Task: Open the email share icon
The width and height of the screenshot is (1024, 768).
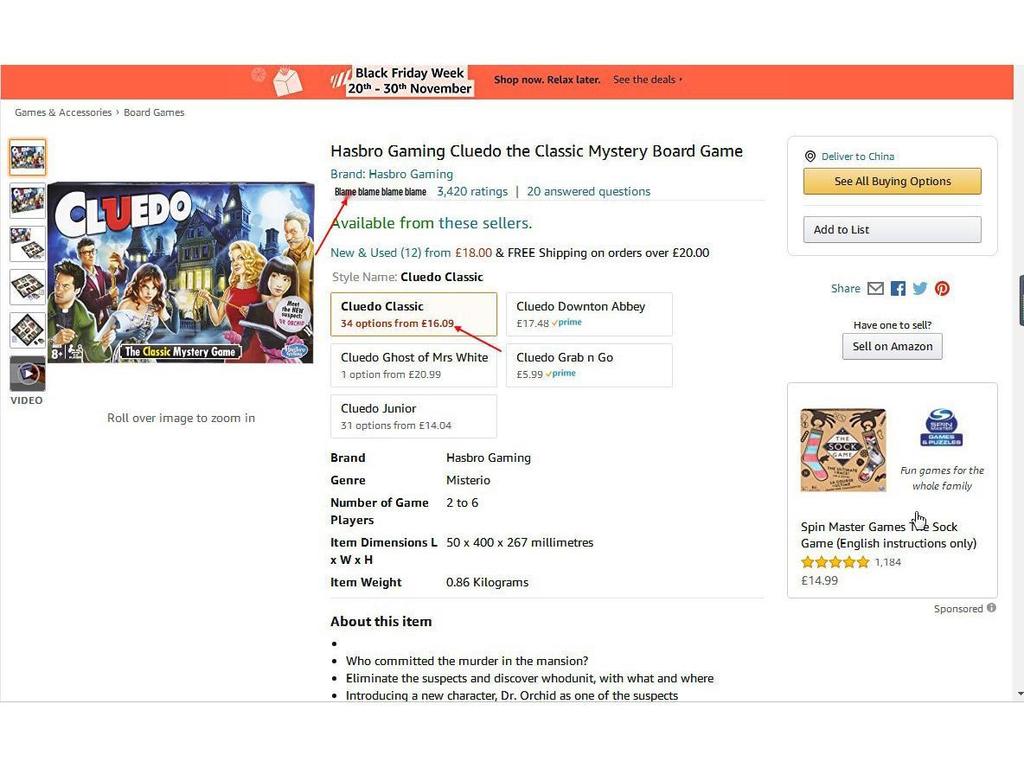Action: 875,288
